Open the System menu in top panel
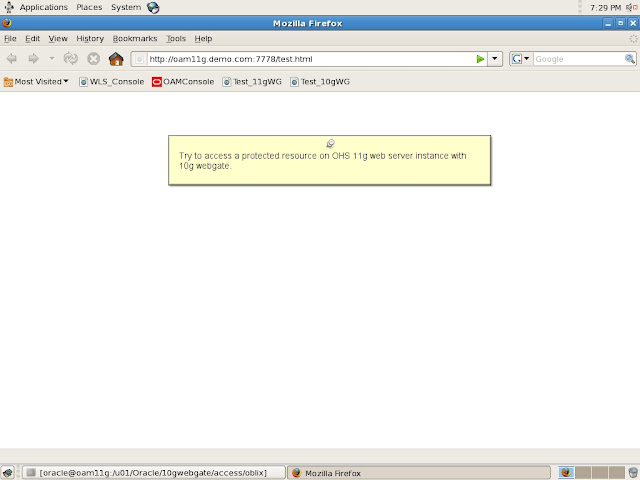 (126, 7)
